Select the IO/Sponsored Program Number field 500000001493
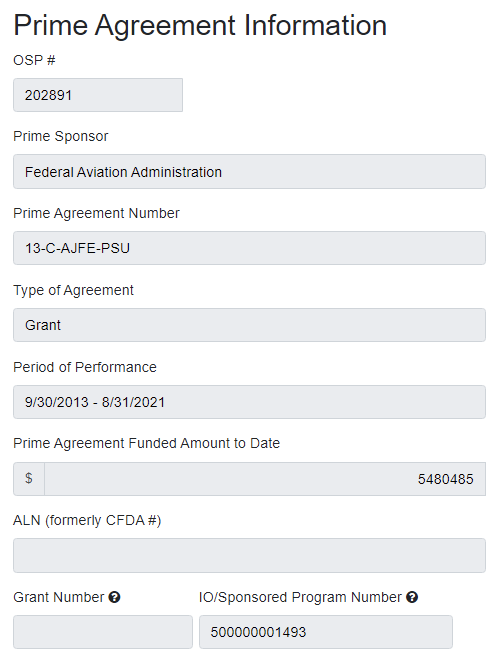This screenshot has height=661, width=500. [326, 632]
